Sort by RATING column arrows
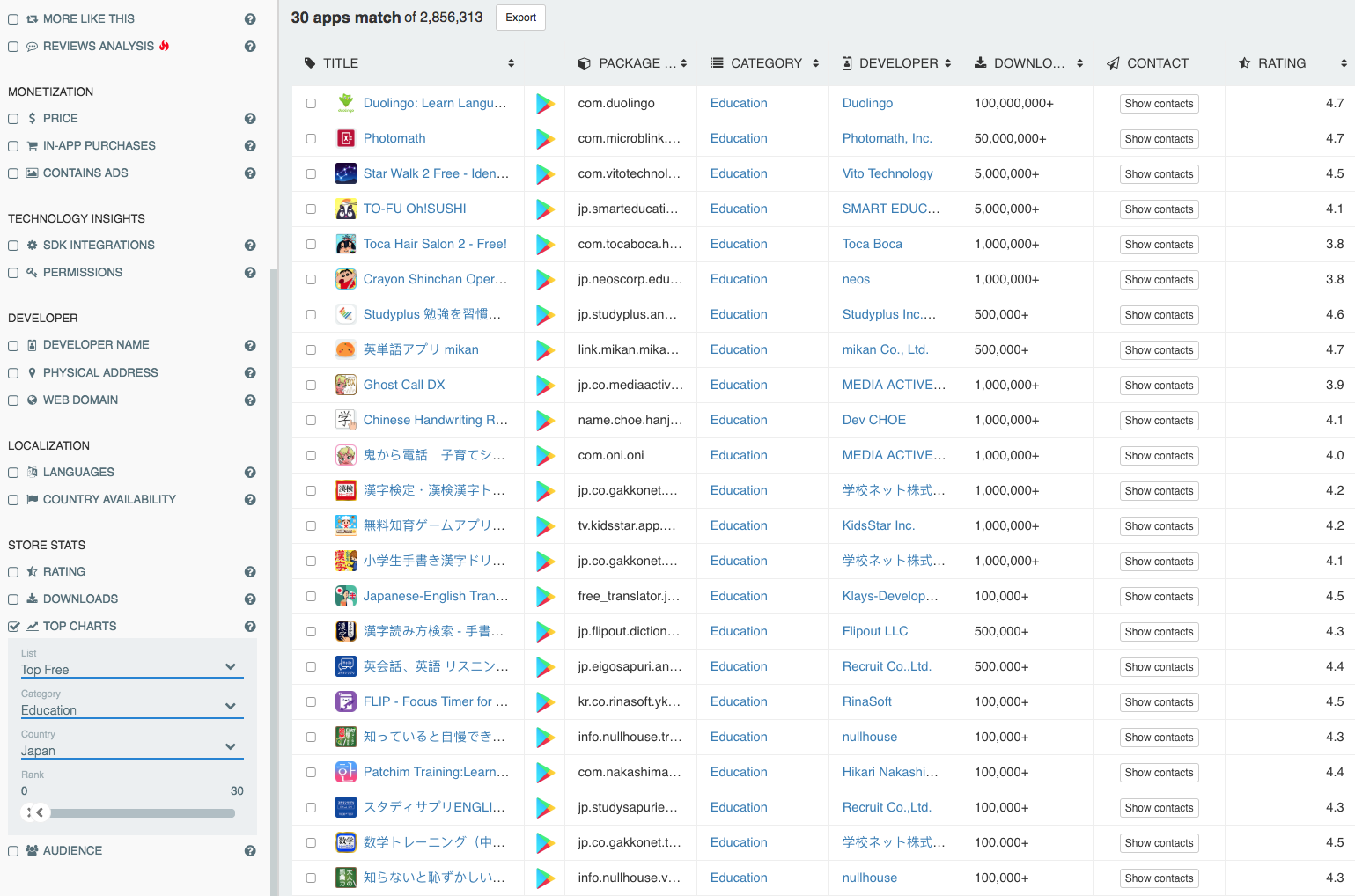This screenshot has height=896, width=1355. (x=1344, y=63)
